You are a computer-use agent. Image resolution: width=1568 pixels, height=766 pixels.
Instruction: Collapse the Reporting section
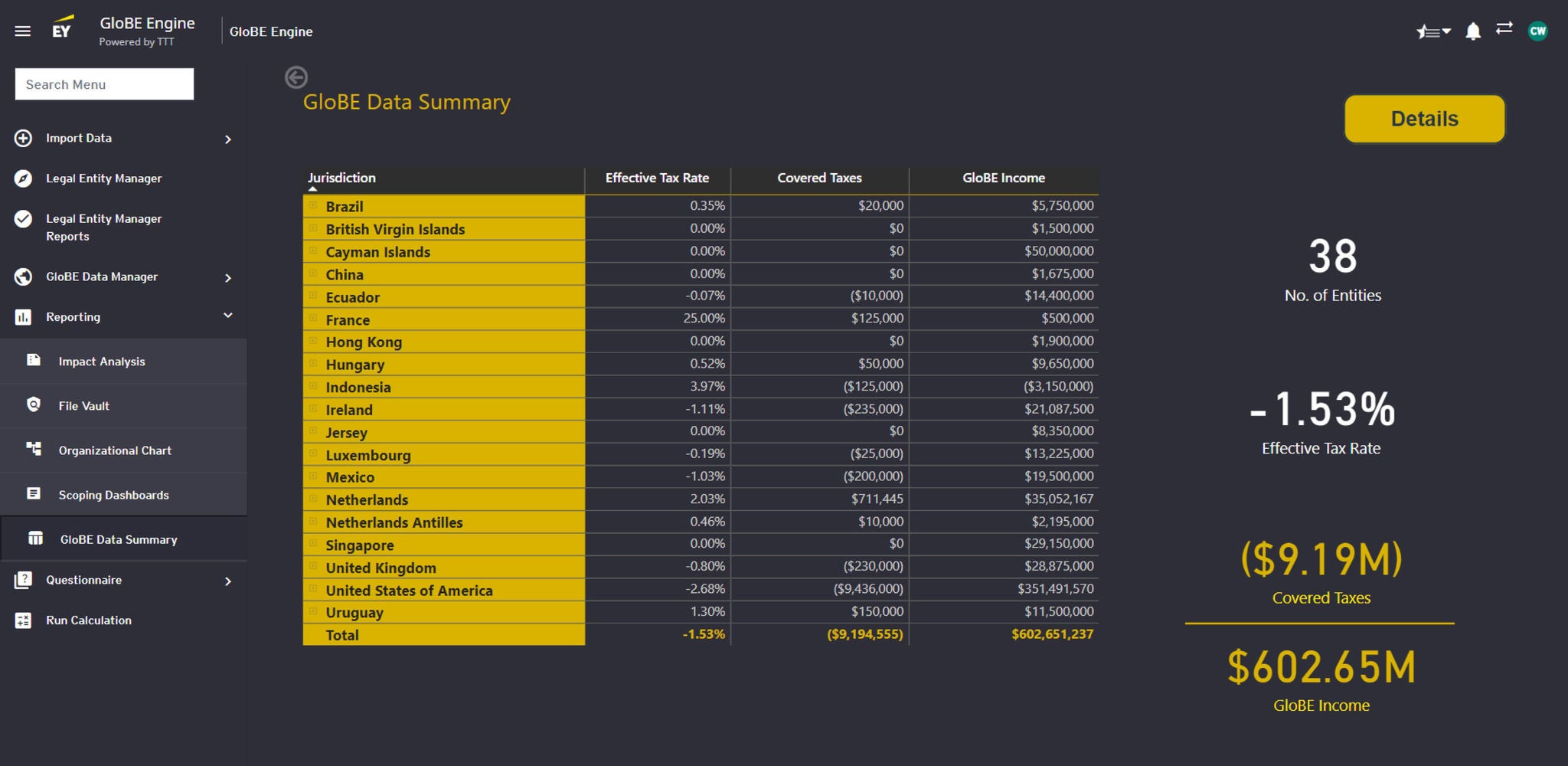point(227,316)
